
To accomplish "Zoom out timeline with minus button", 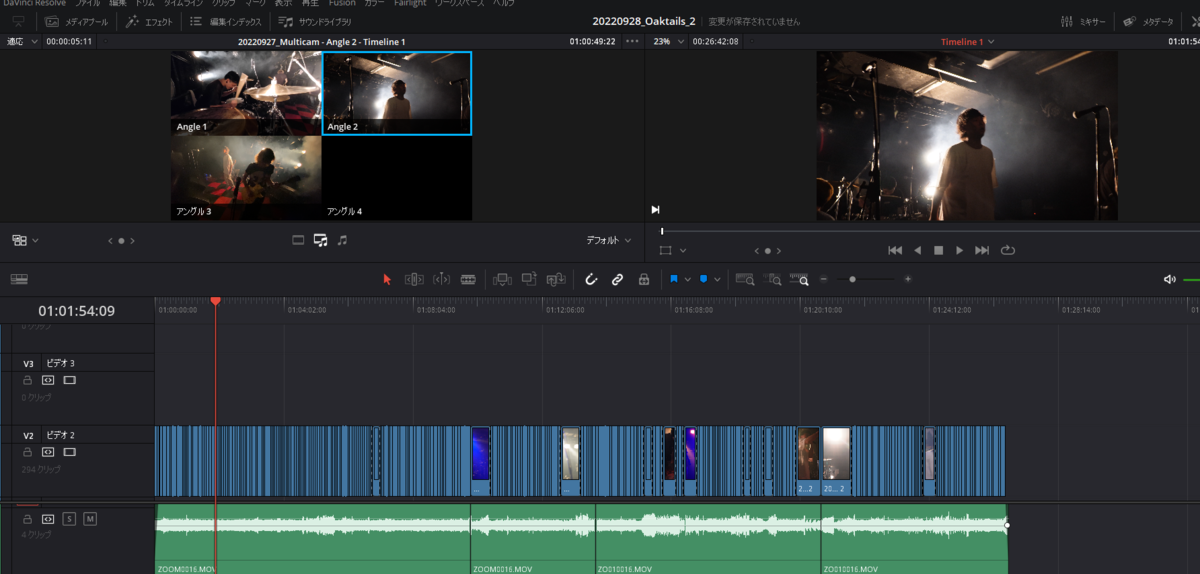I will click(x=824, y=280).
